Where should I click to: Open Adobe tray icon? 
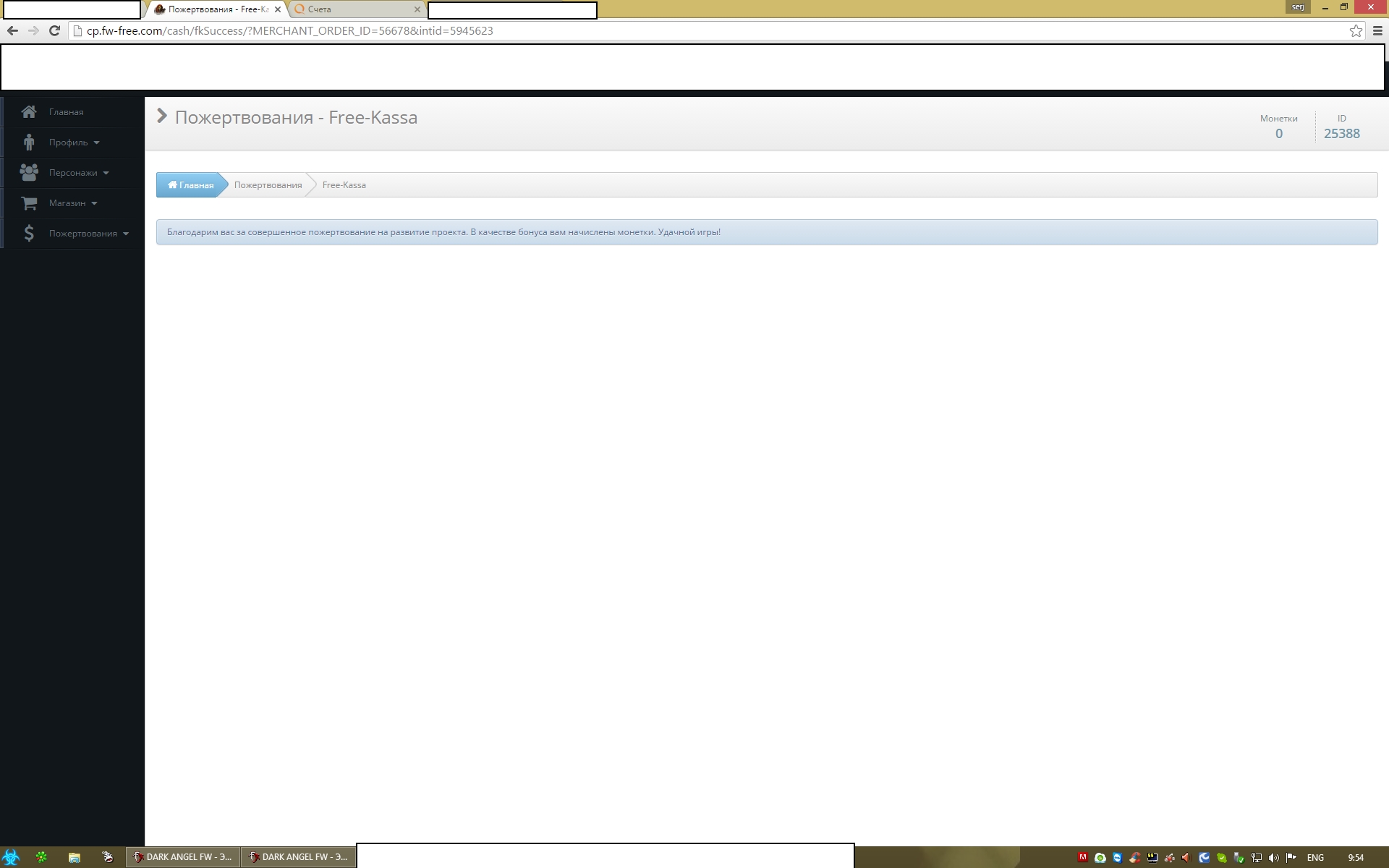click(x=1083, y=858)
